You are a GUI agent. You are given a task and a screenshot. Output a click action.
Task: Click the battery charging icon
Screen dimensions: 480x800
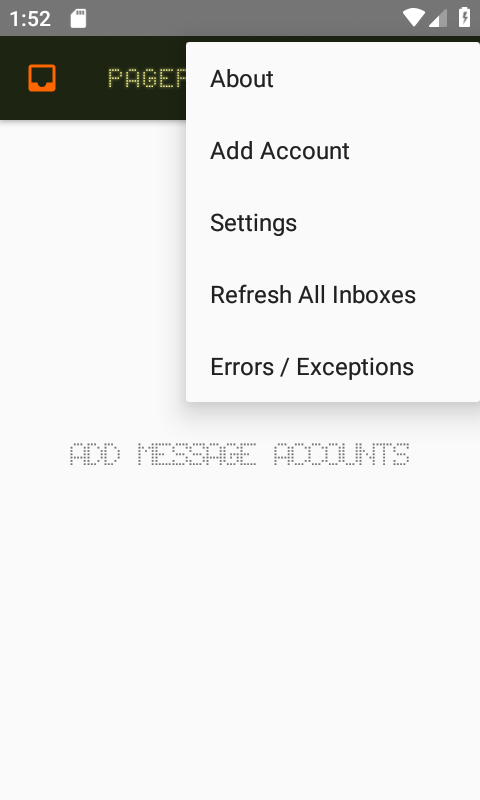tap(464, 17)
